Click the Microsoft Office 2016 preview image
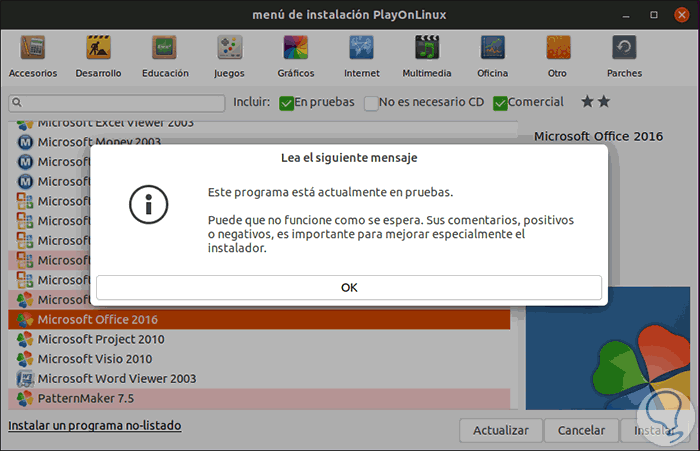 tap(608, 348)
